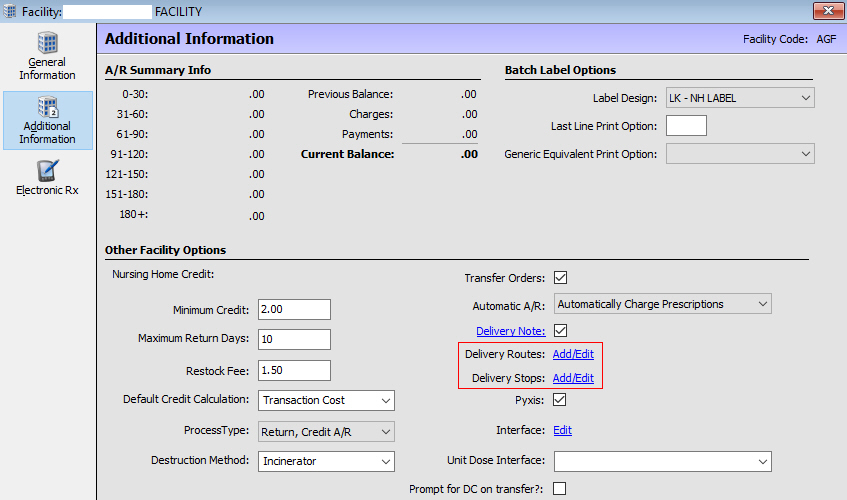Click the Payments label
The height and width of the screenshot is (500, 847).
pyautogui.click(x=367, y=134)
